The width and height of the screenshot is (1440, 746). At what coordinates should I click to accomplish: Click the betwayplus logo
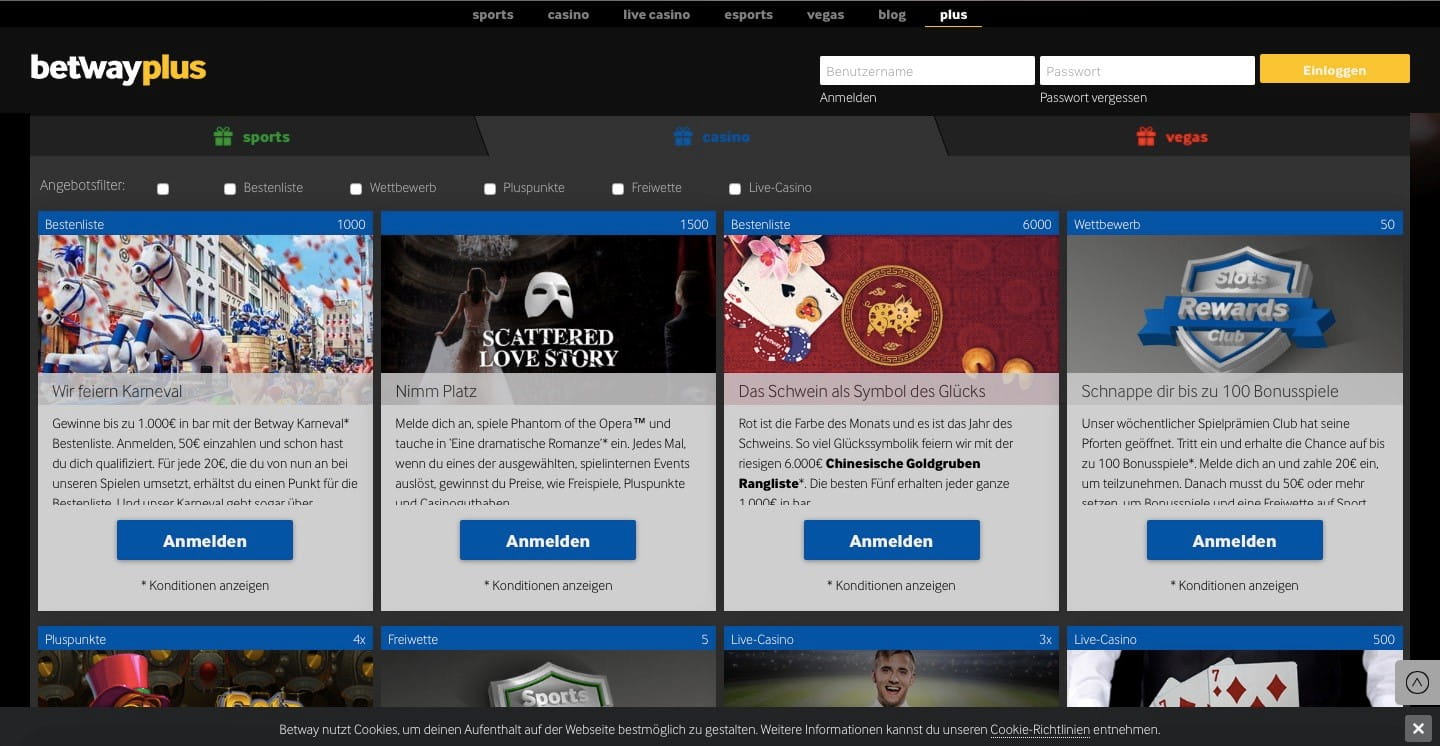(x=118, y=69)
